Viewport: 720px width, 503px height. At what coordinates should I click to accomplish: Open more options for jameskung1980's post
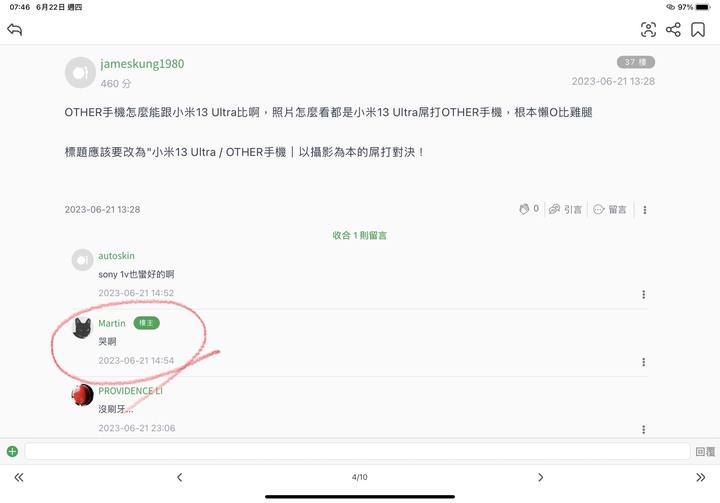click(645, 210)
